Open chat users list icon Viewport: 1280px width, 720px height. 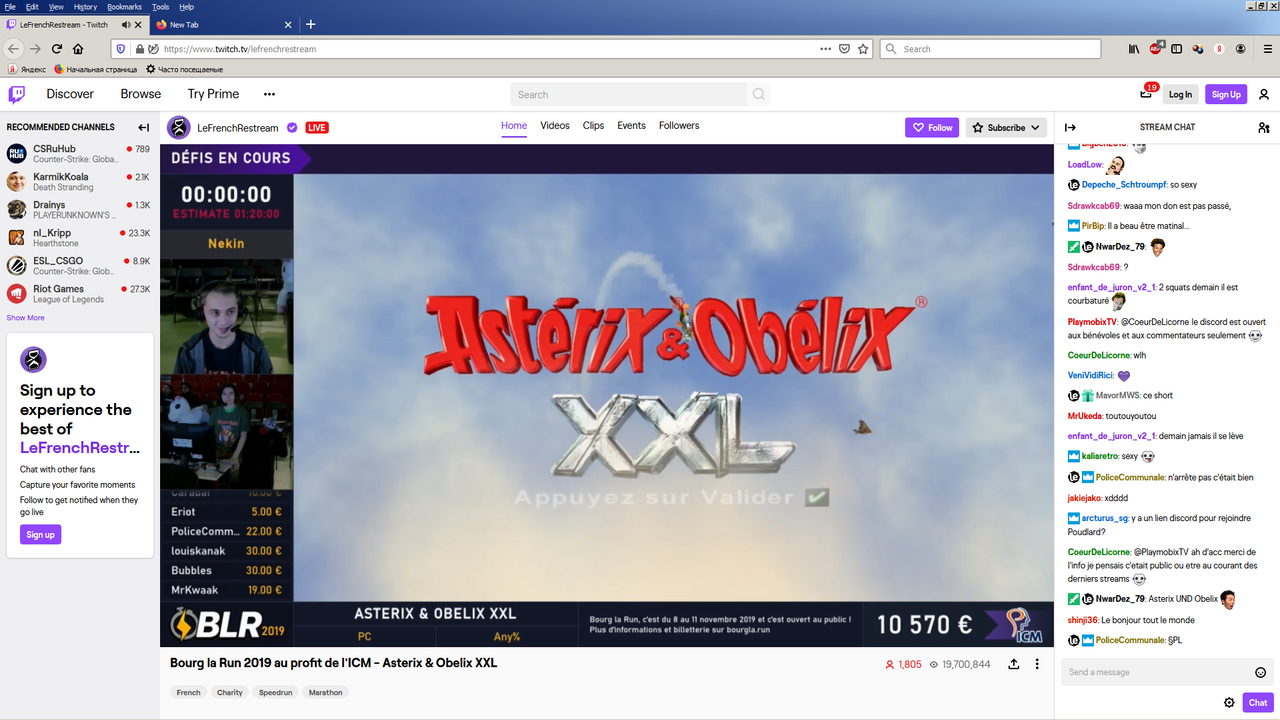pos(1263,127)
